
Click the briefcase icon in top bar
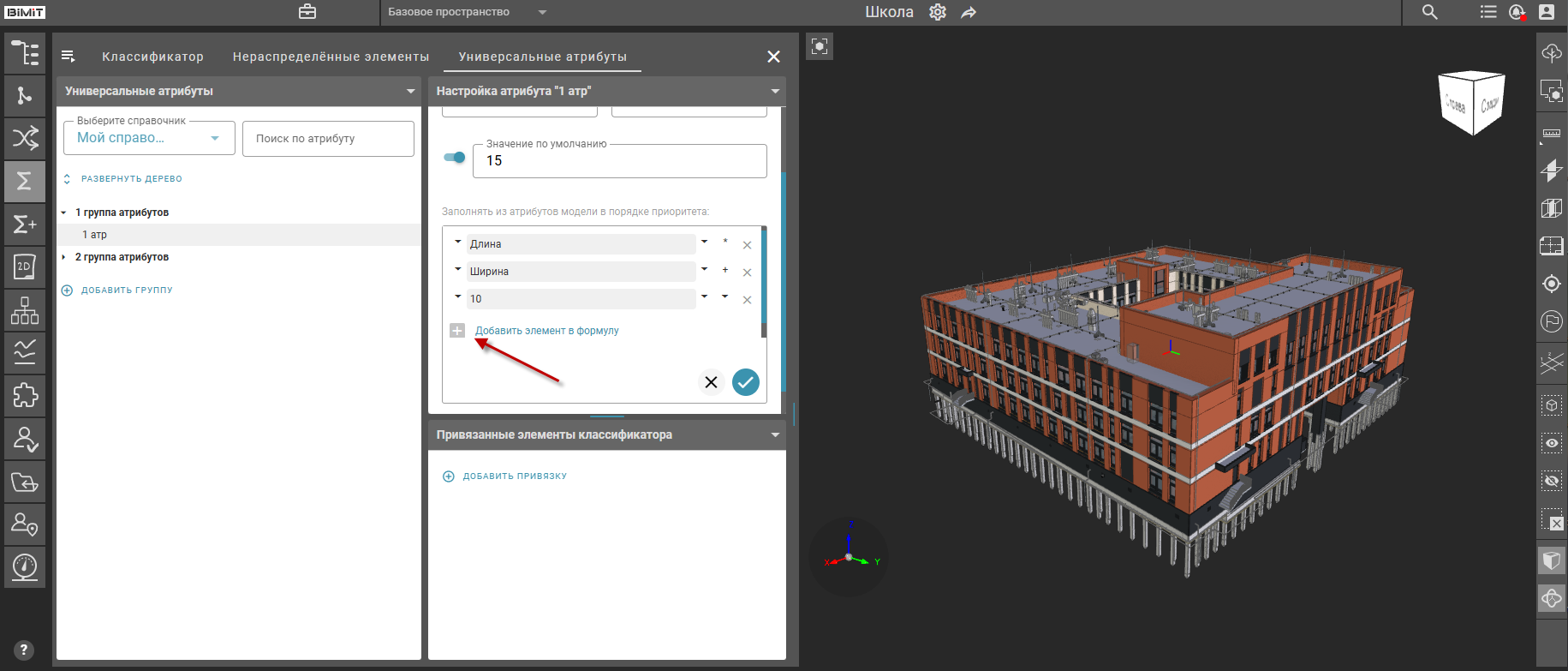coord(307,12)
